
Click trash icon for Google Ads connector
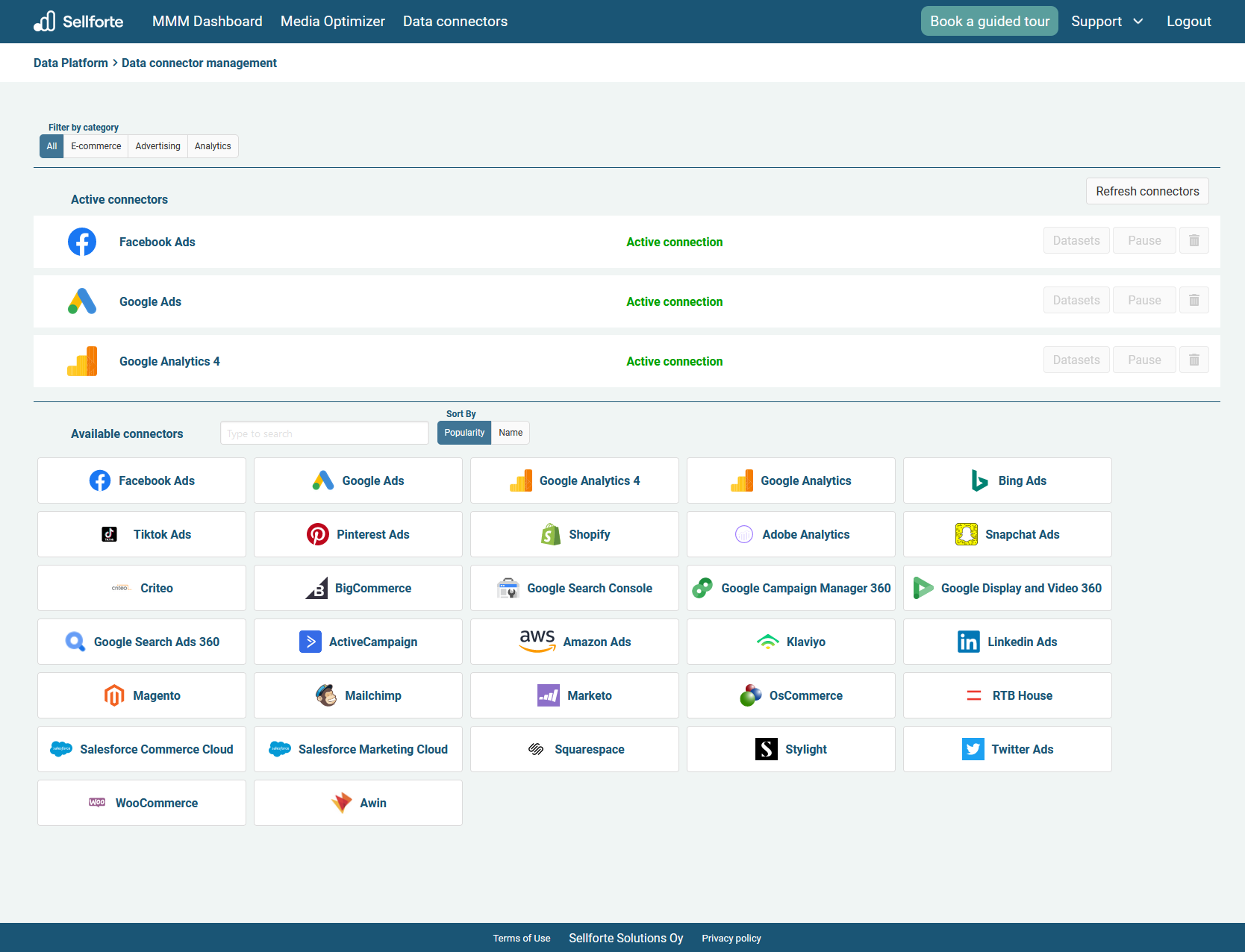pyautogui.click(x=1193, y=300)
